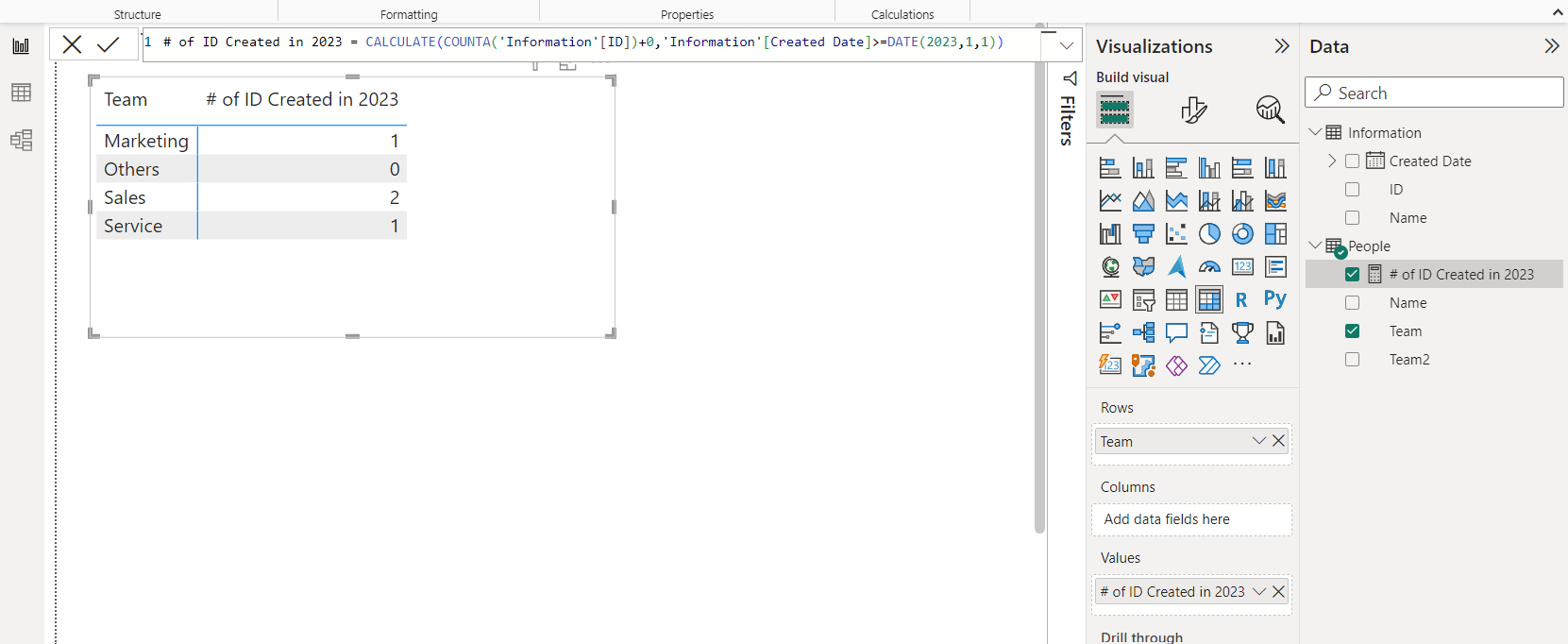Open Report view in left sidebar
The image size is (1568, 644).
(x=21, y=45)
